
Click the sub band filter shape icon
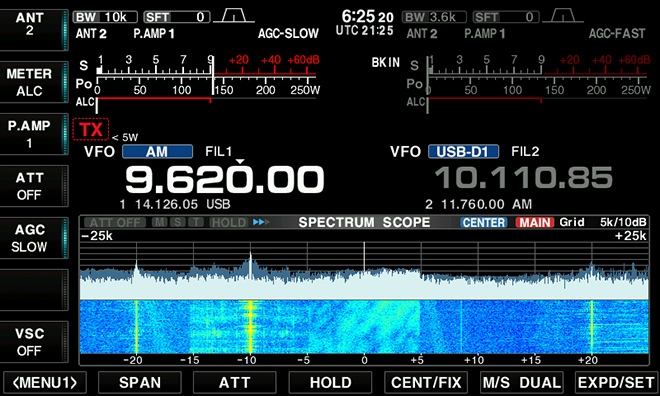pos(563,17)
